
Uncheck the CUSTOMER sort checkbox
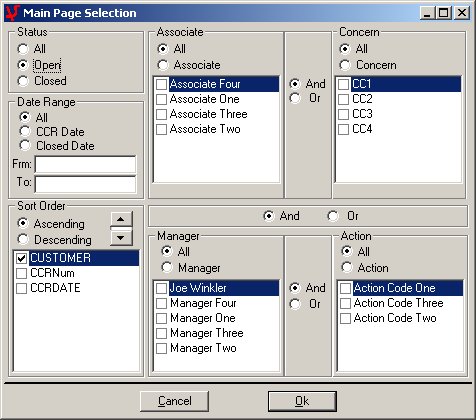click(x=21, y=258)
